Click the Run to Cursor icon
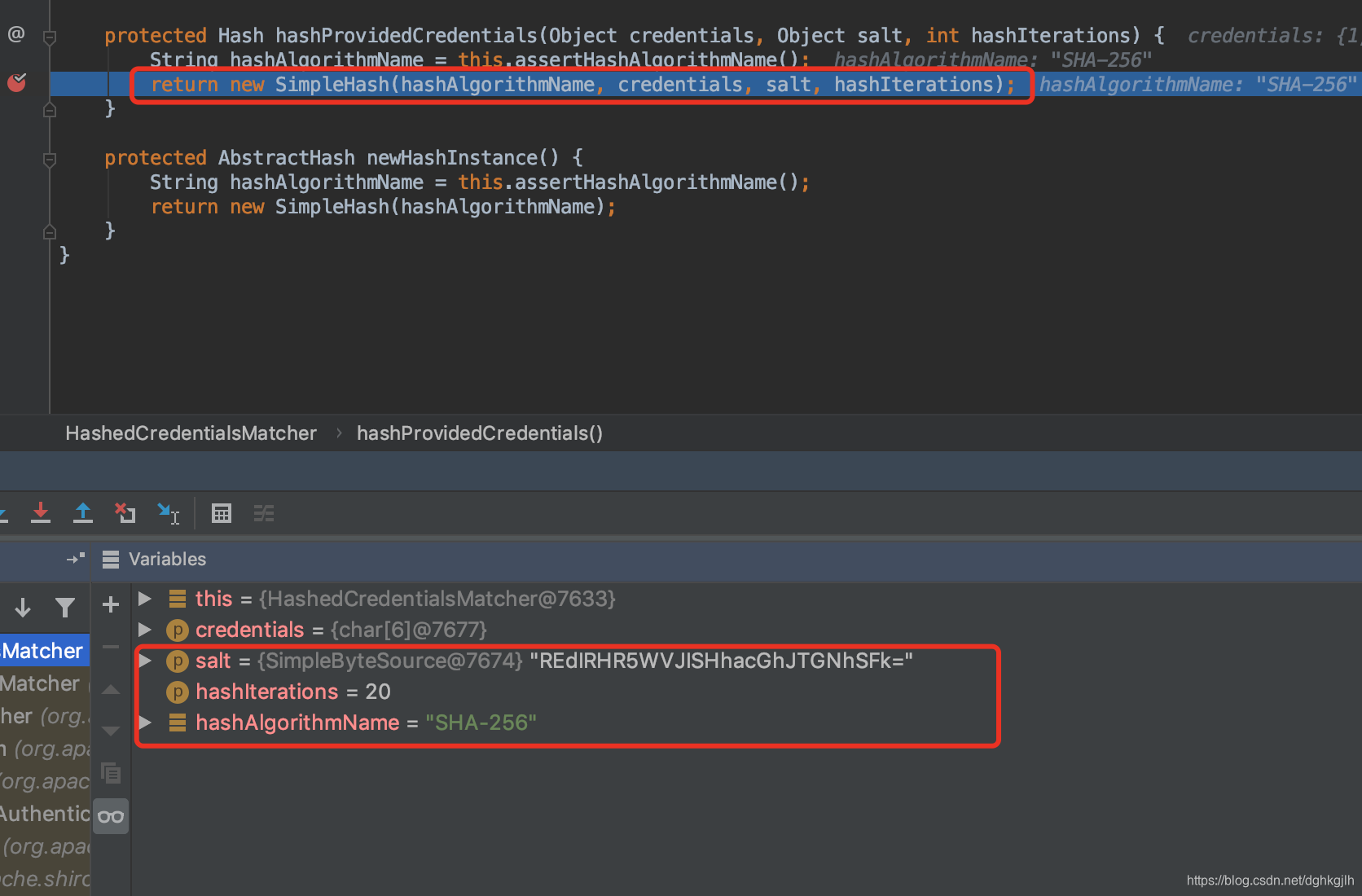The height and width of the screenshot is (896, 1362). point(169,513)
